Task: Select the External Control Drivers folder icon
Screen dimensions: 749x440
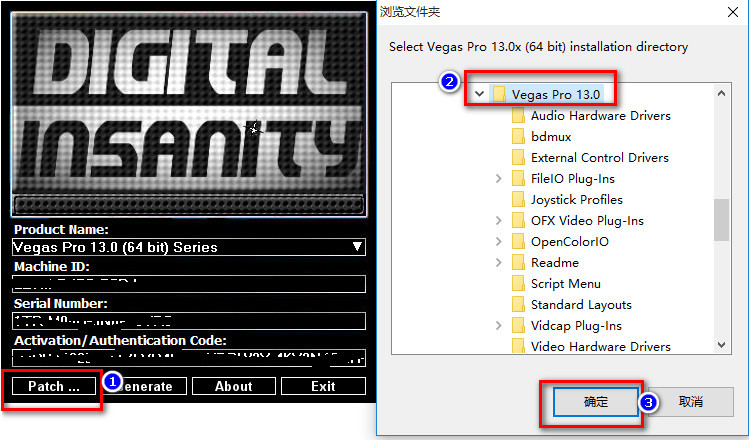Action: coord(518,158)
